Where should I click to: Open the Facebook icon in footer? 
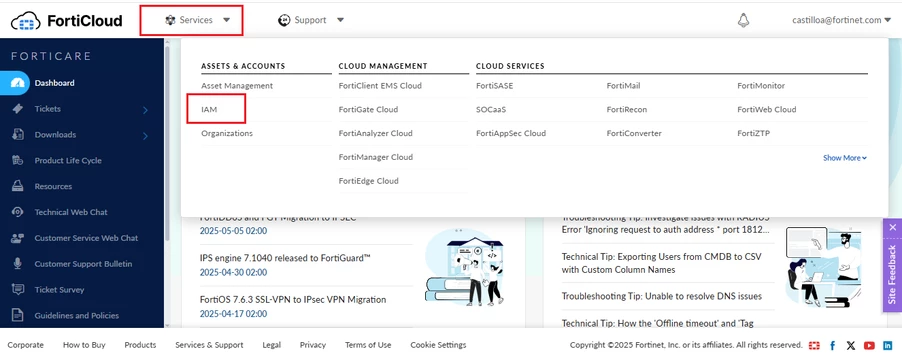(832, 346)
